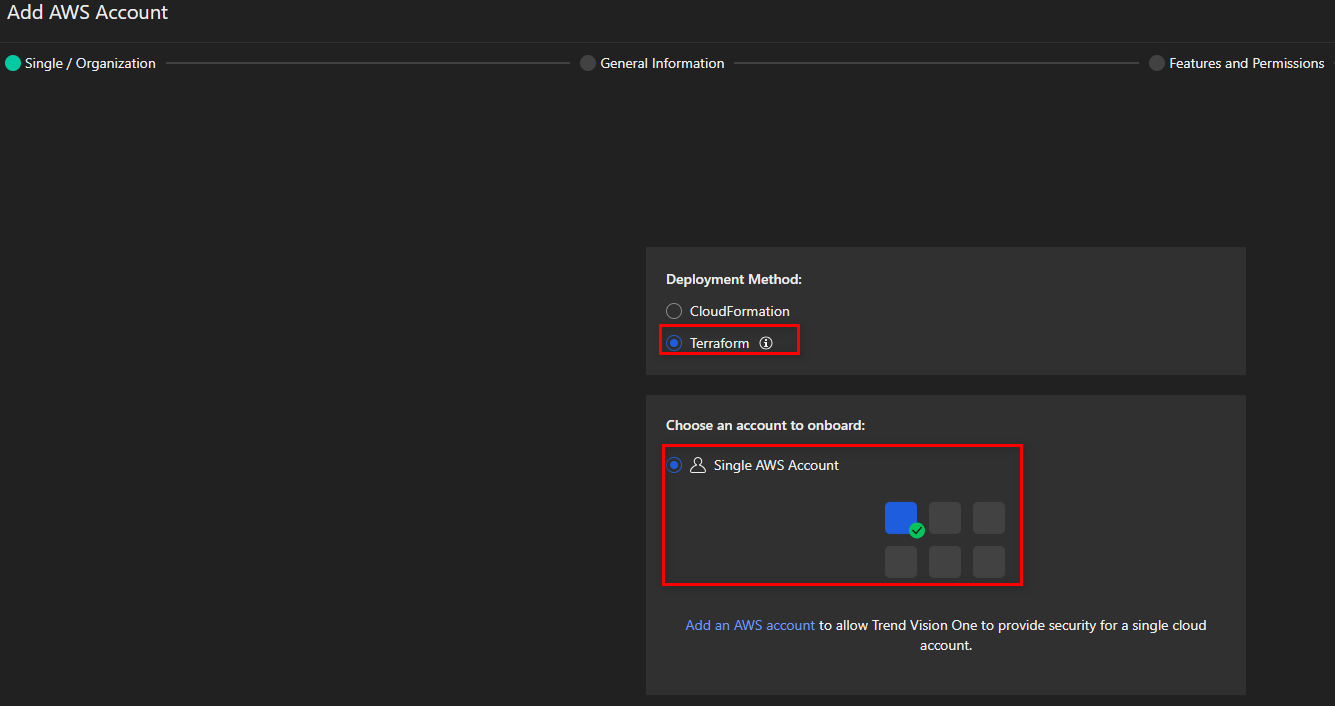Go to the Features and Permissions step label
The height and width of the screenshot is (706, 1335).
(x=1246, y=63)
